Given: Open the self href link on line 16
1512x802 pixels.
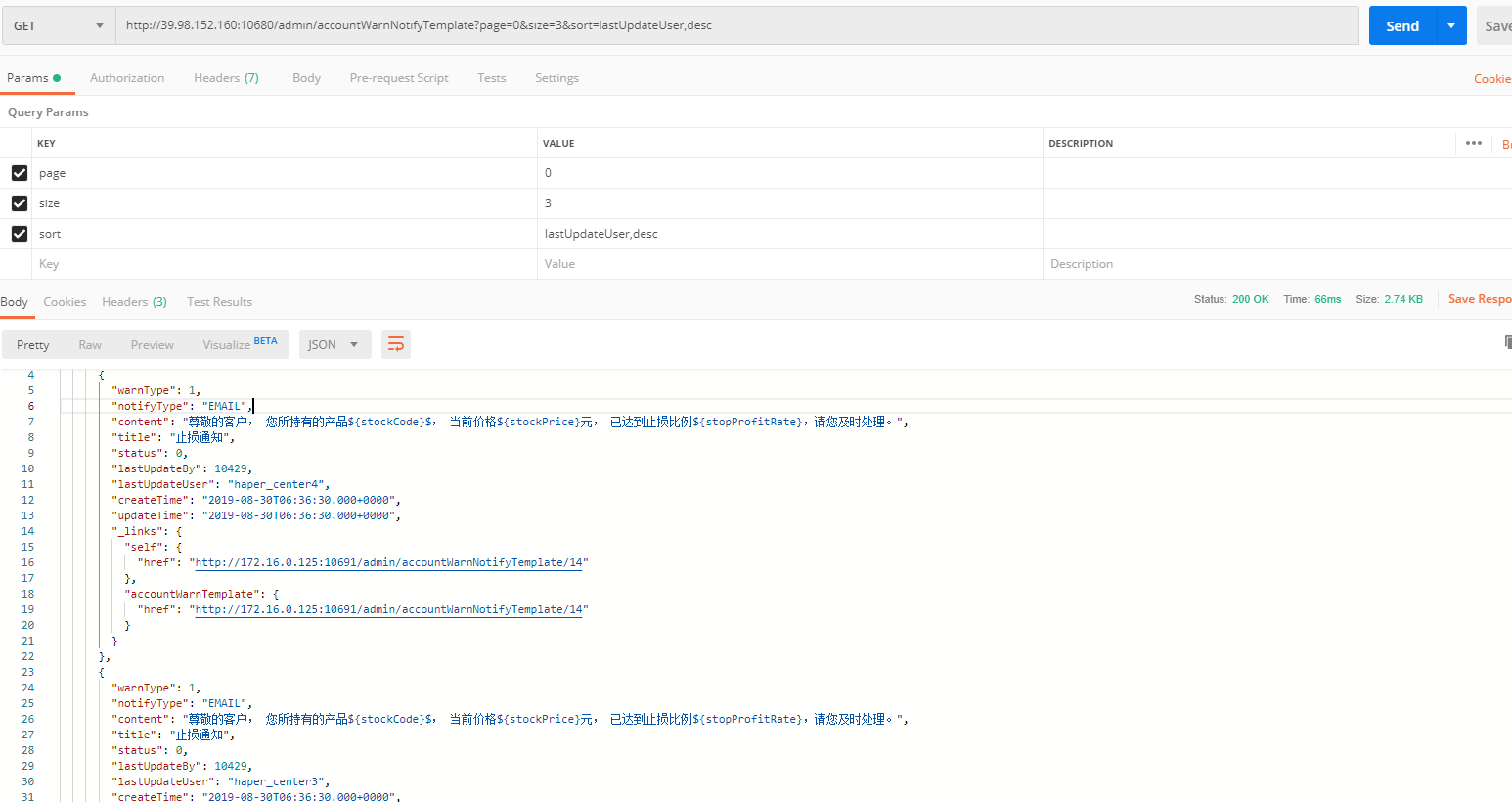Looking at the screenshot, I should [x=388, y=562].
